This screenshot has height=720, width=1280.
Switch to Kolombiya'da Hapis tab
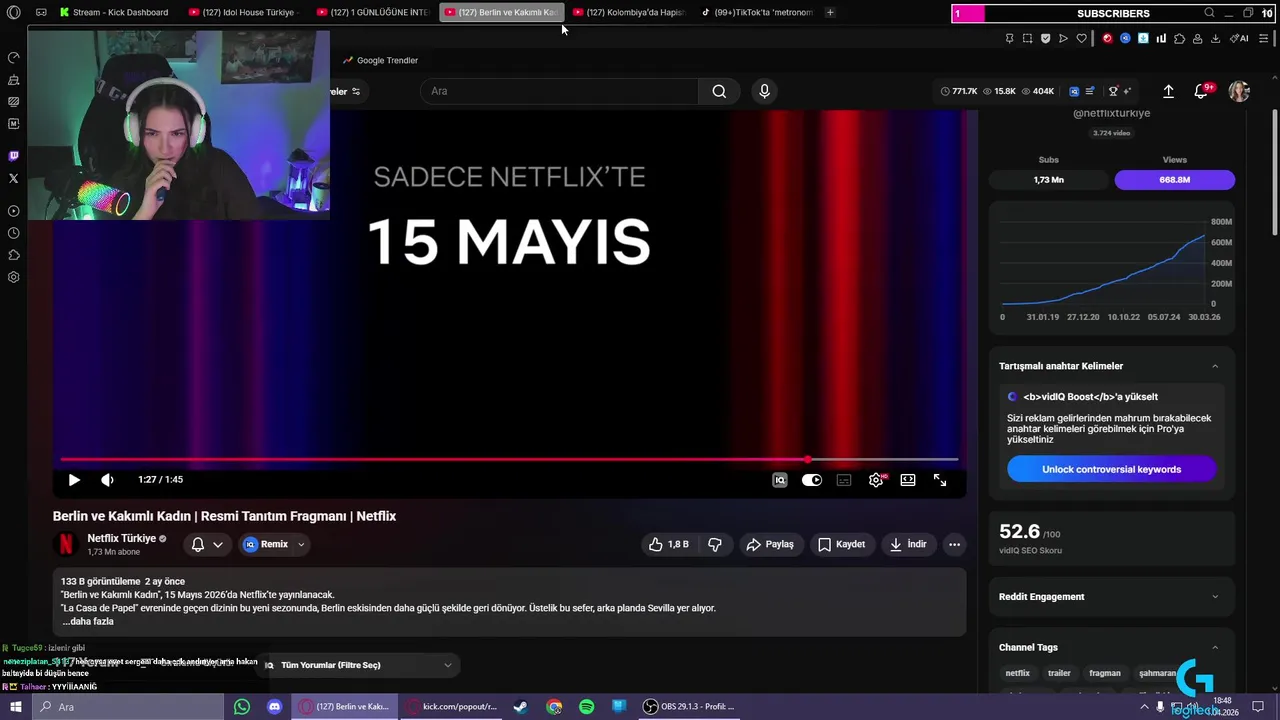628,12
